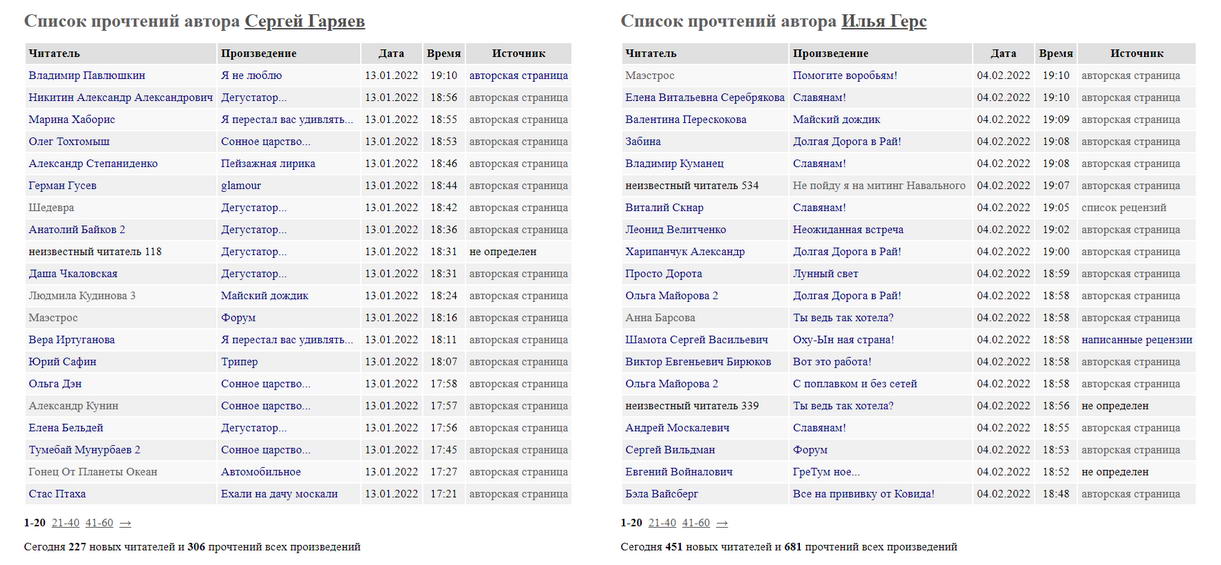Click 'авторская страница' source for Владимир Павлюшкин
1221x565 pixels.
coord(518,75)
